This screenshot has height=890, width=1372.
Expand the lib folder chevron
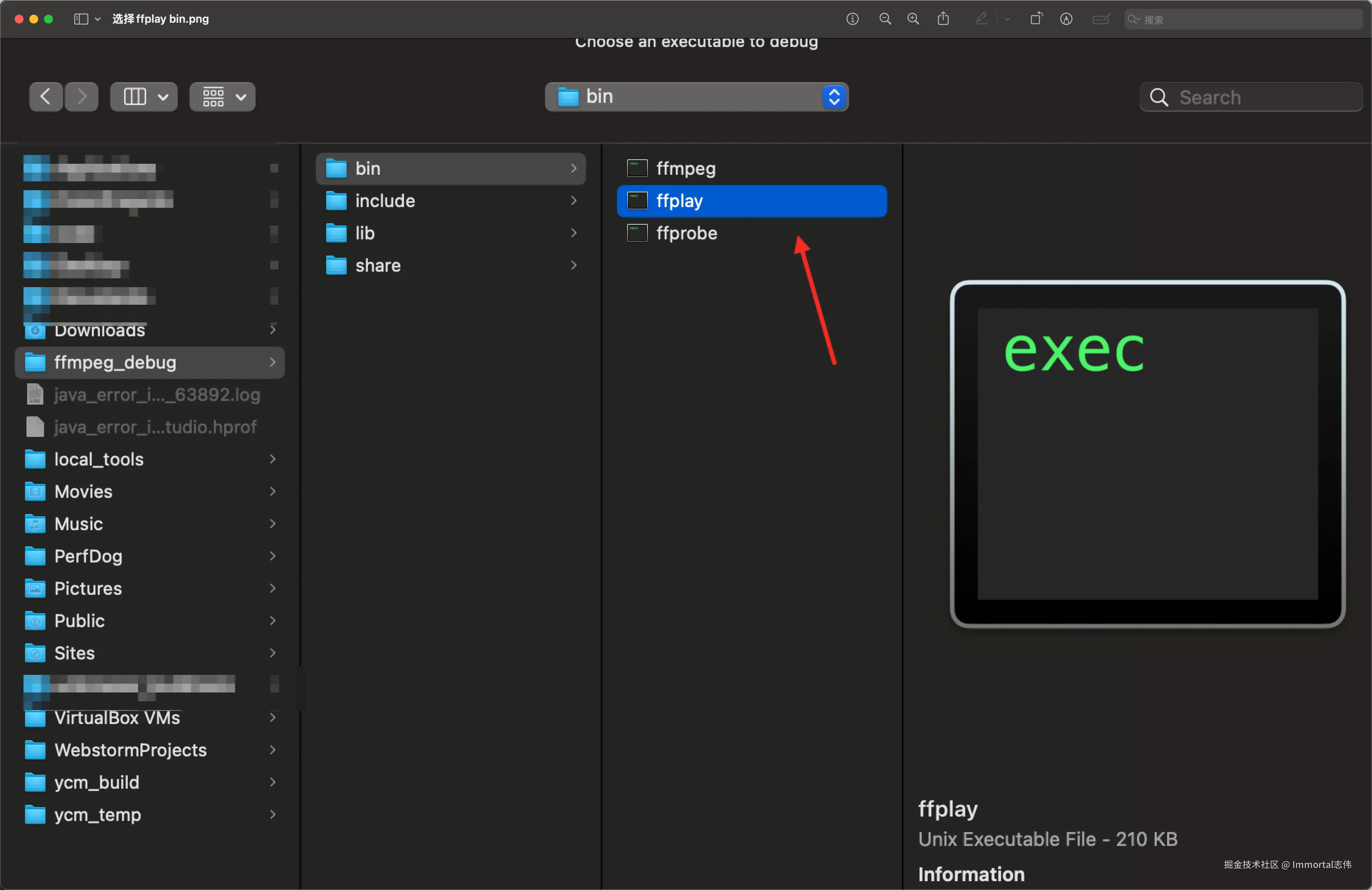(574, 233)
